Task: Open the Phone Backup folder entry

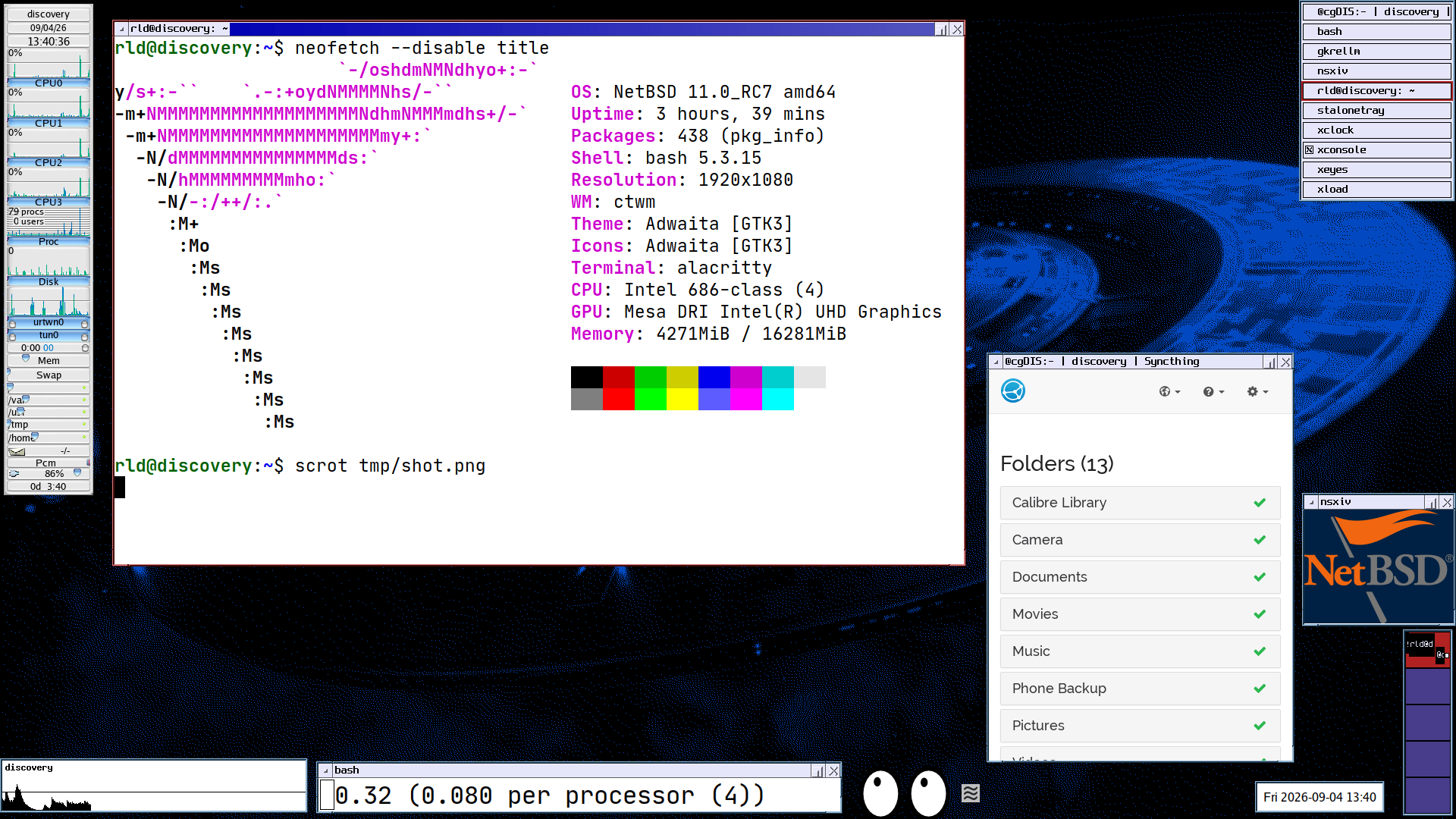Action: click(x=1140, y=689)
